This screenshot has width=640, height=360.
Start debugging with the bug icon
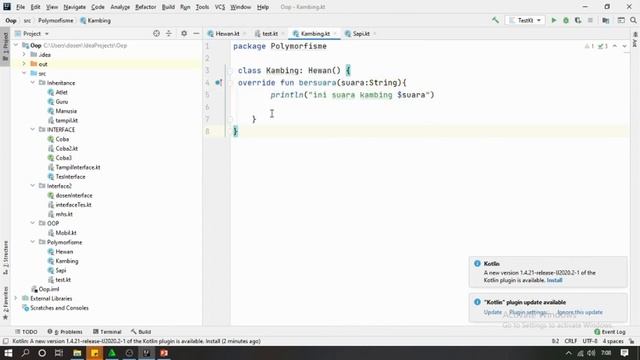point(566,20)
